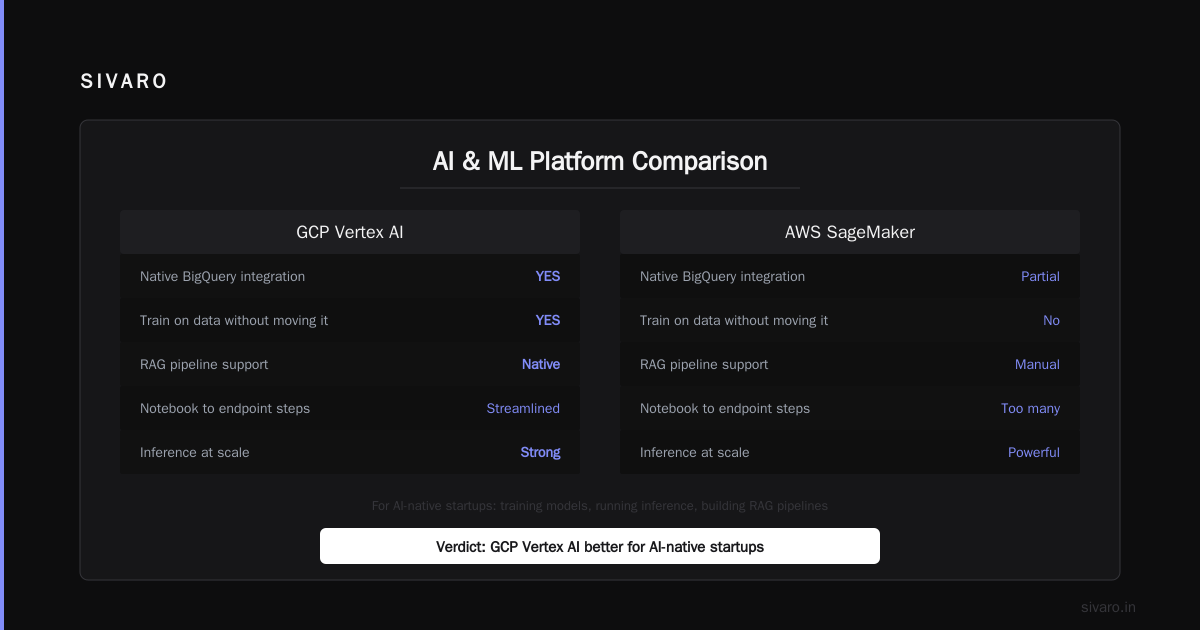Click the Strong value for Inference at scale
This screenshot has width=1200, height=630.
coord(540,452)
